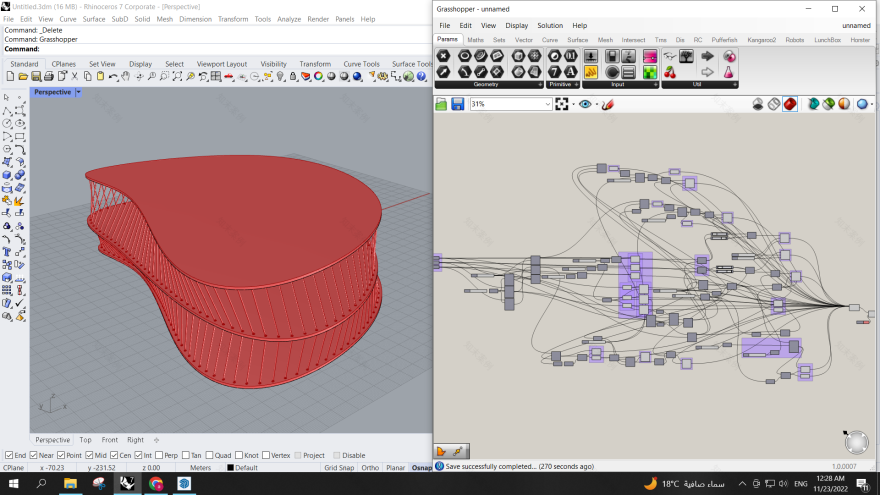Viewport: 880px width, 495px height.
Task: Open the Analyze menu in Rhino
Action: tap(288, 19)
